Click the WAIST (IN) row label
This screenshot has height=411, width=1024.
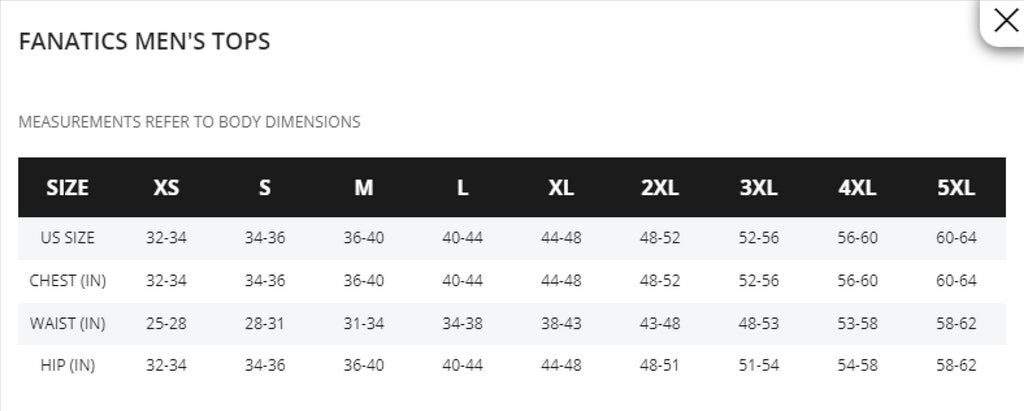67,323
